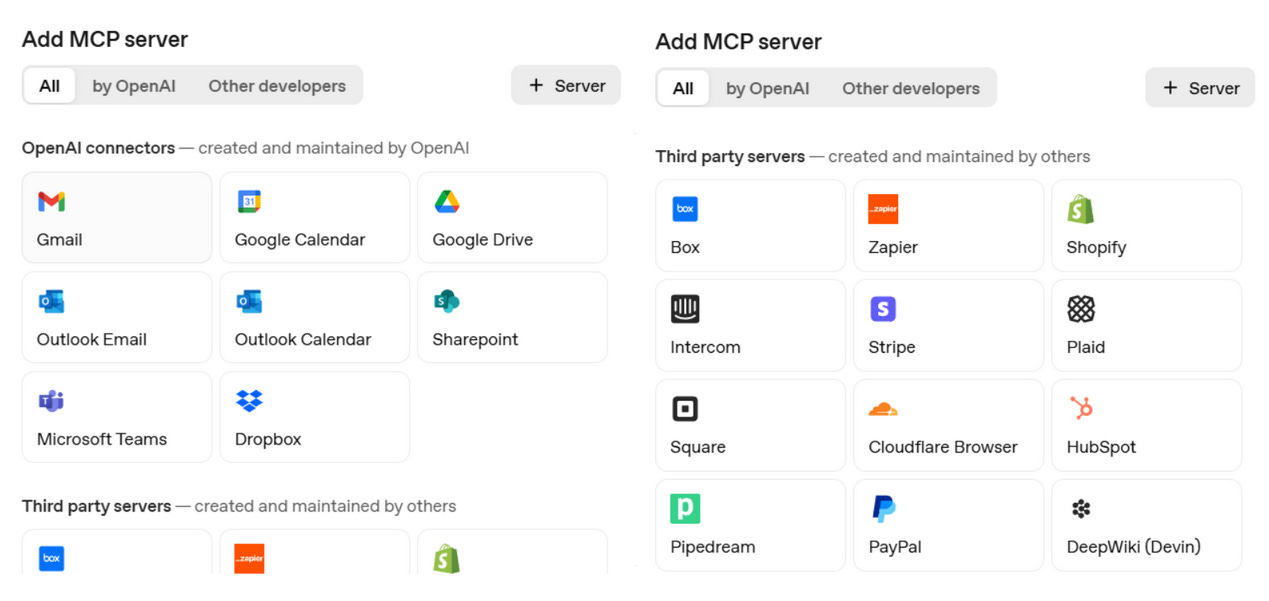
Task: Open the Plaid icon
Action: [1081, 309]
